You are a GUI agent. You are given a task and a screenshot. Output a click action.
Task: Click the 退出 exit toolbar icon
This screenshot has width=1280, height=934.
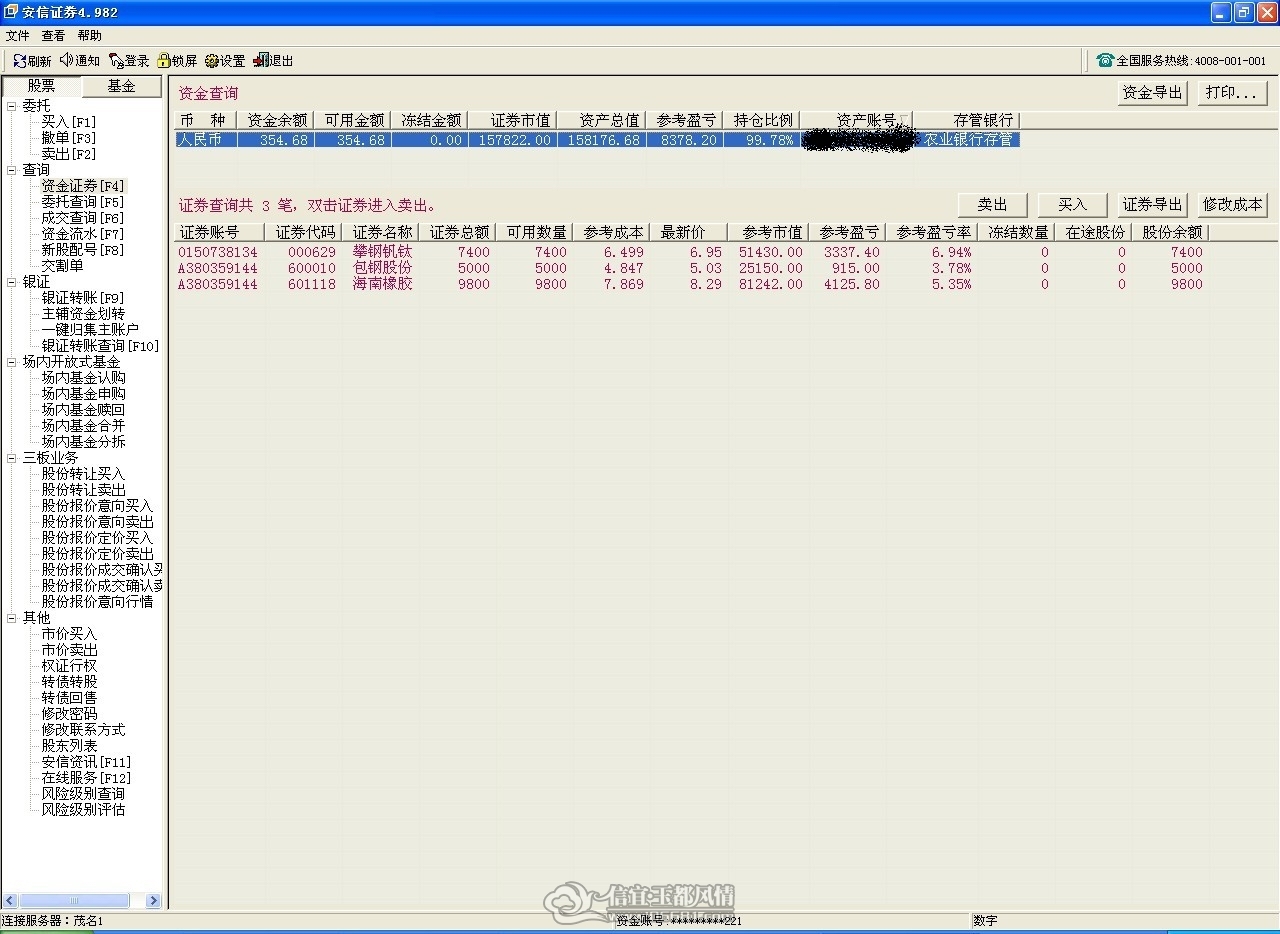coord(261,61)
